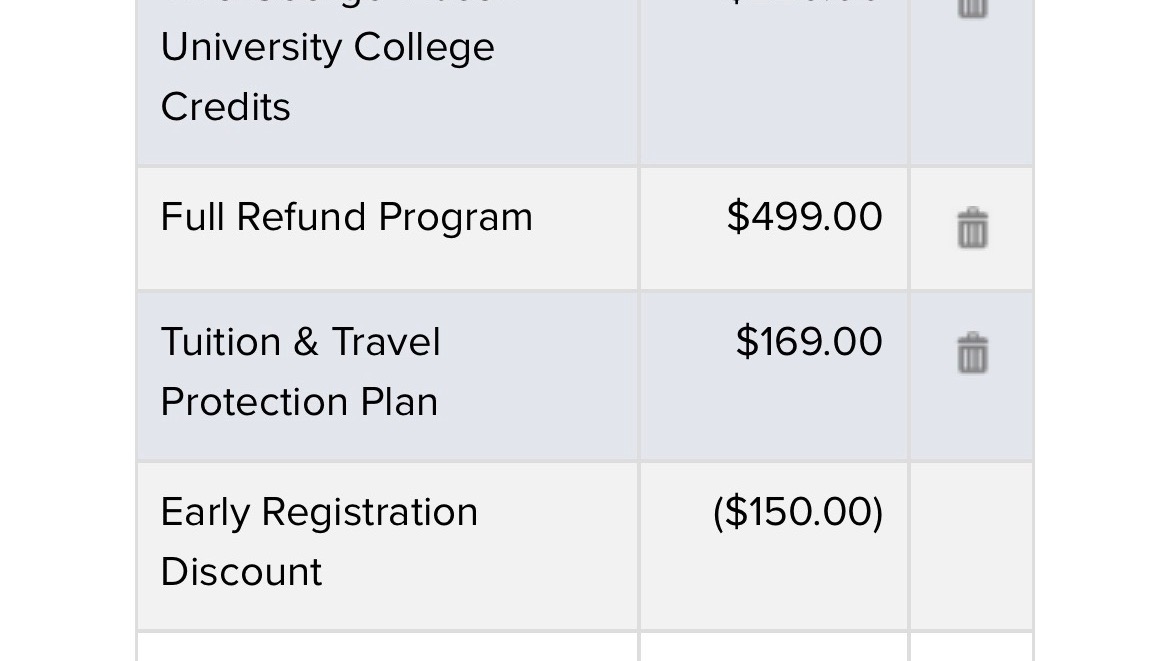The image size is (1170, 661).
Task: Remove Tuition & Travel Protection Plan via trash
Action: pos(972,353)
